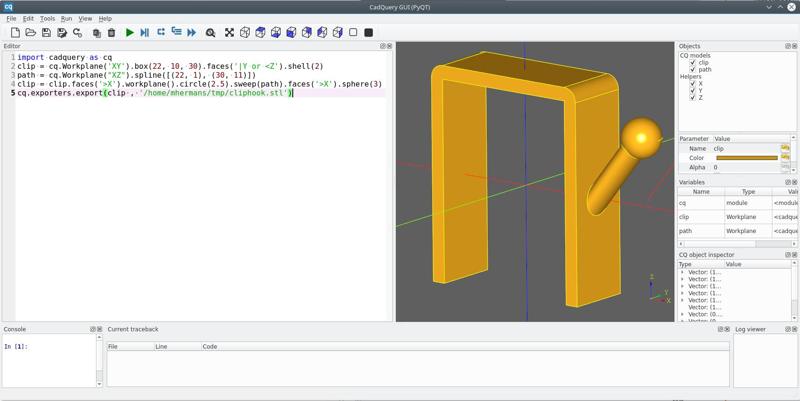The image size is (800, 401).
Task: Click the orange Color swatch for clip
Action: 746,158
